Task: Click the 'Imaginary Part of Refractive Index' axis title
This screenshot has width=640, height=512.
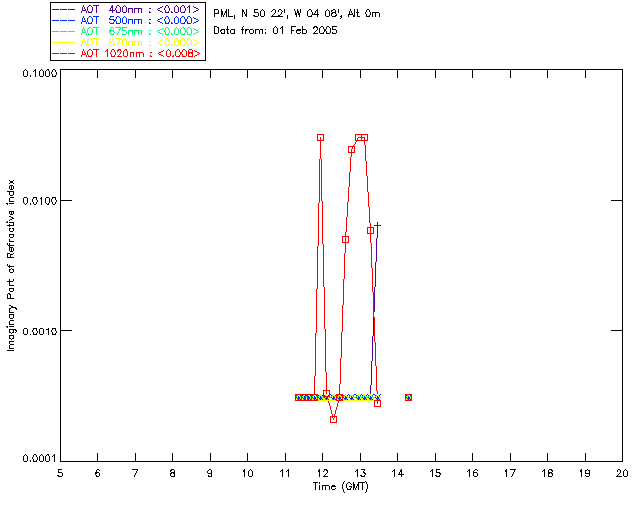Action: point(11,265)
